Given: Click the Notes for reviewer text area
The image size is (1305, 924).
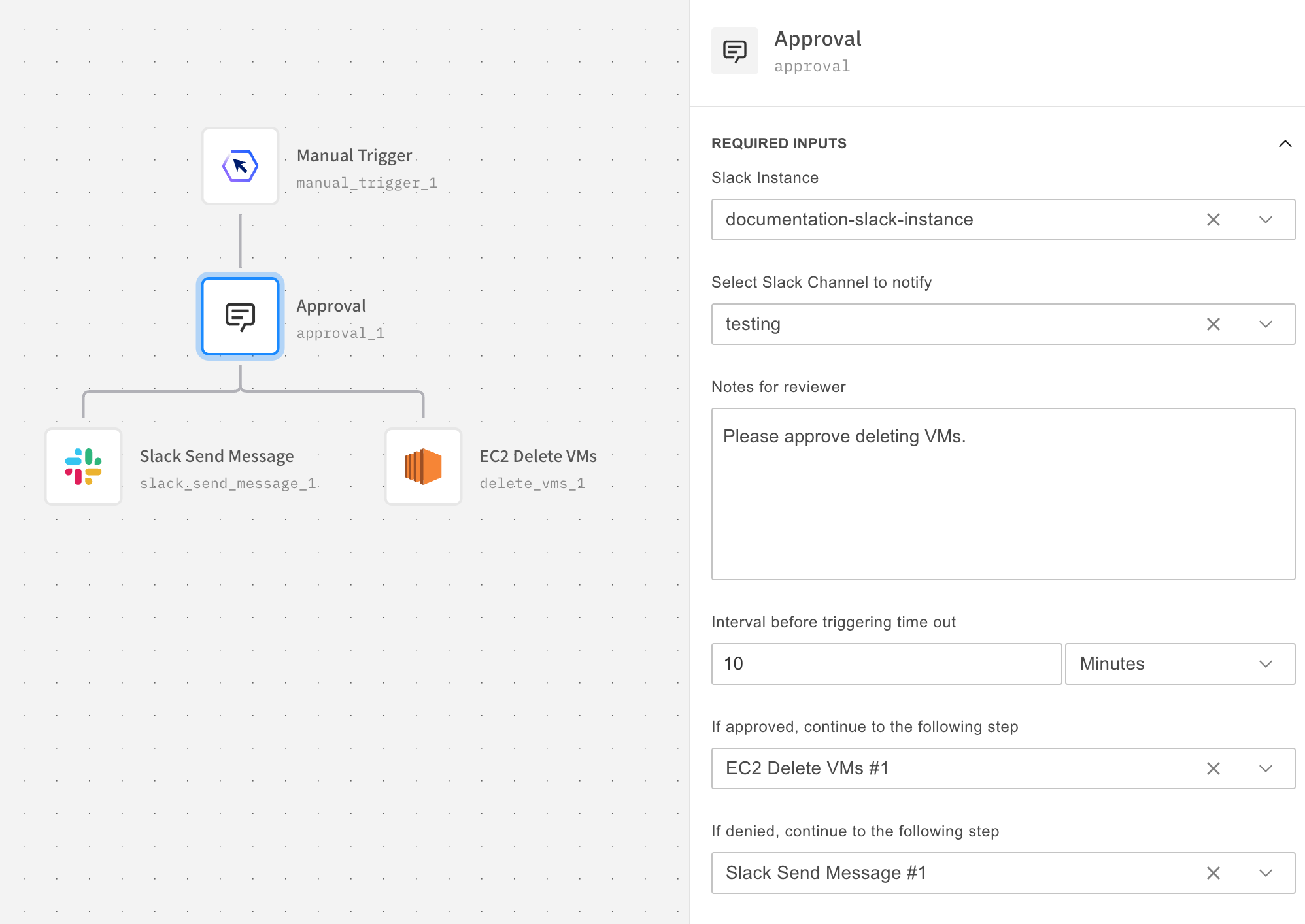Looking at the screenshot, I should (1002, 494).
